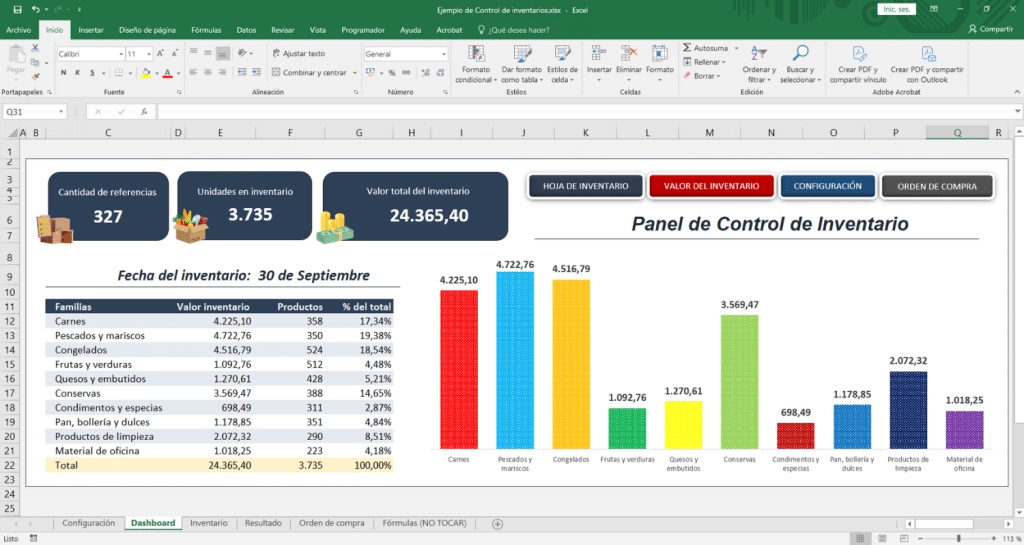
Task: Select column Q header
Action: (957, 132)
